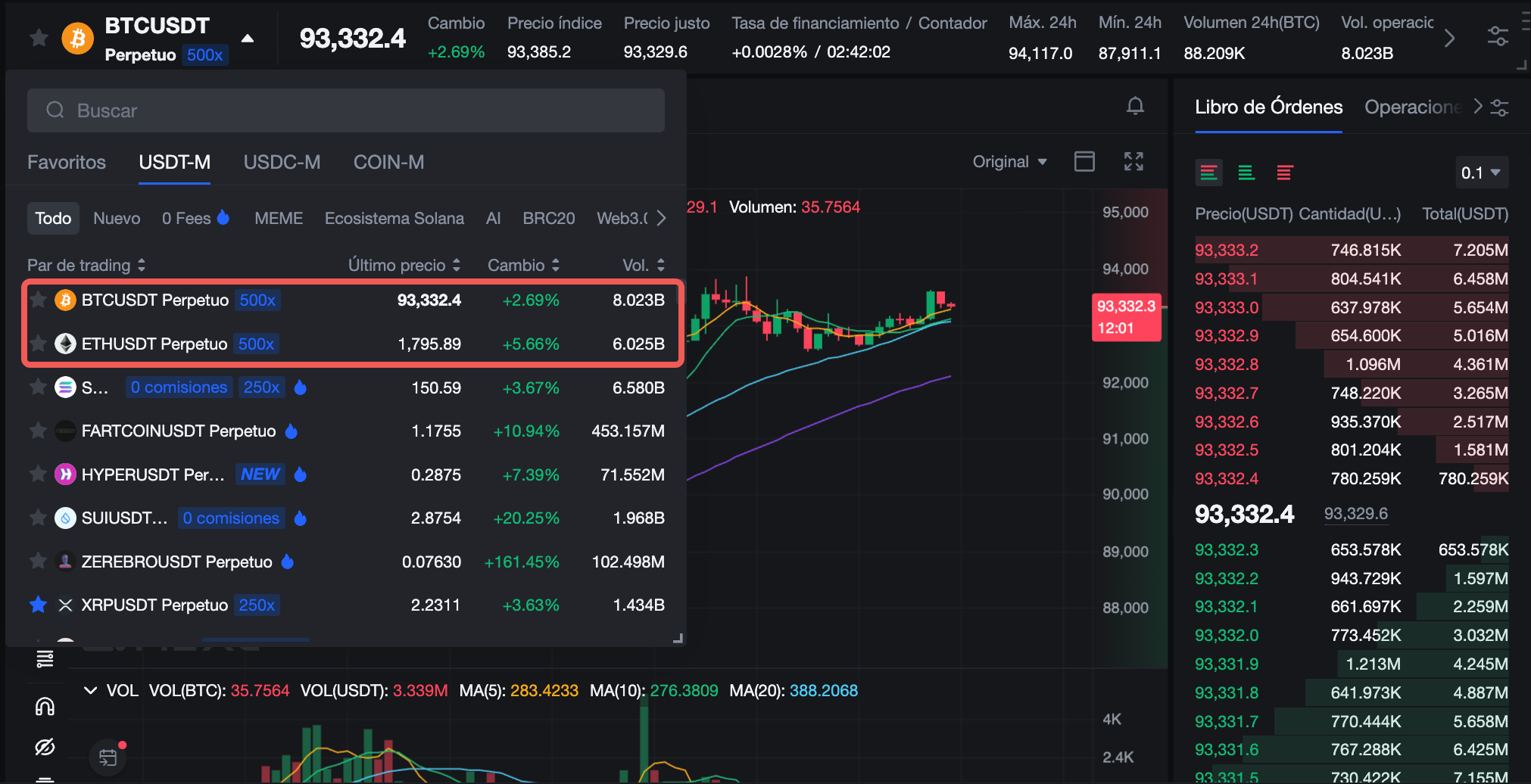Switch to the USDC-M tab
This screenshot has height=784, width=1531.
282,162
